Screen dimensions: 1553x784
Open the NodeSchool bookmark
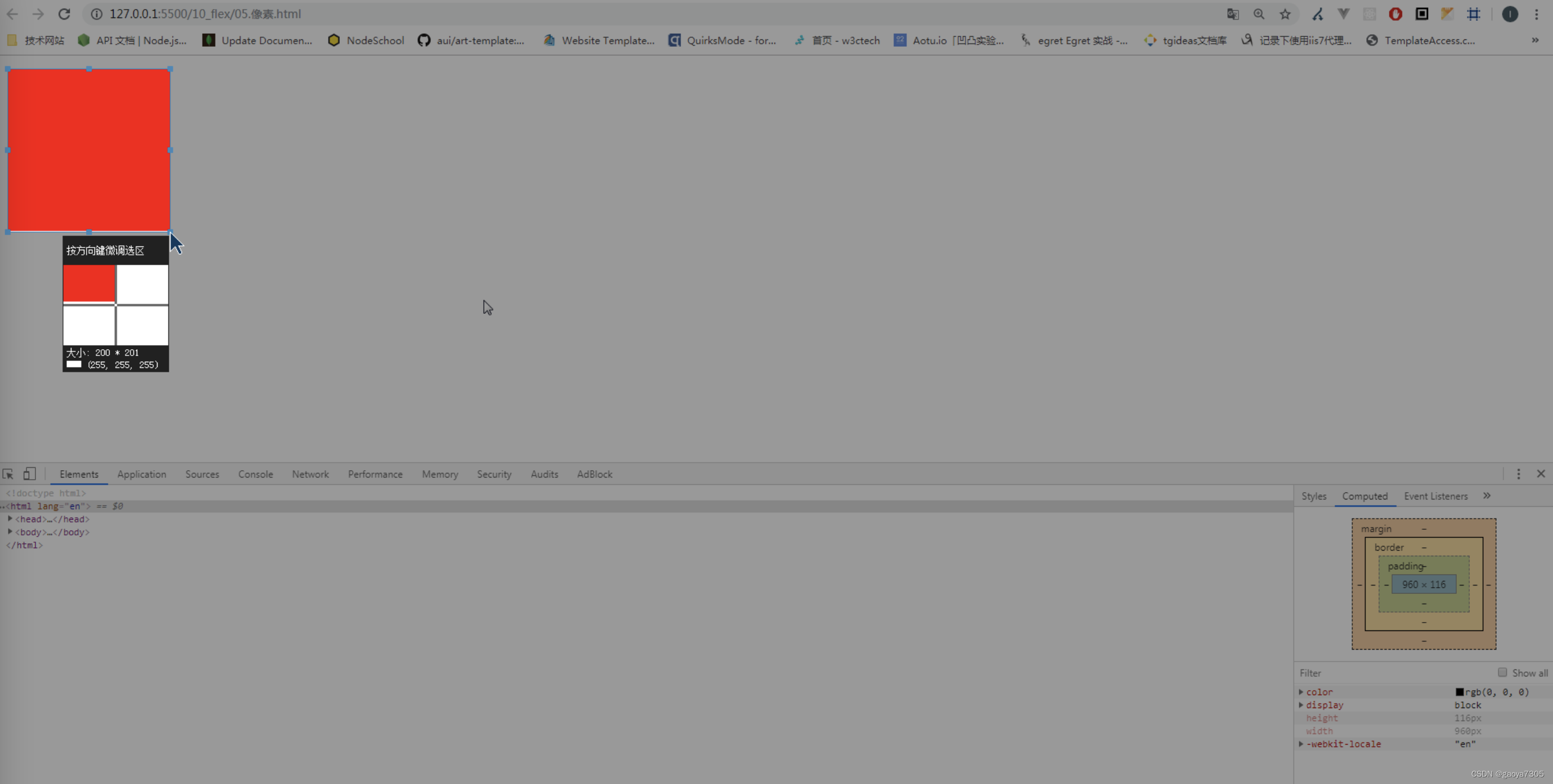366,40
